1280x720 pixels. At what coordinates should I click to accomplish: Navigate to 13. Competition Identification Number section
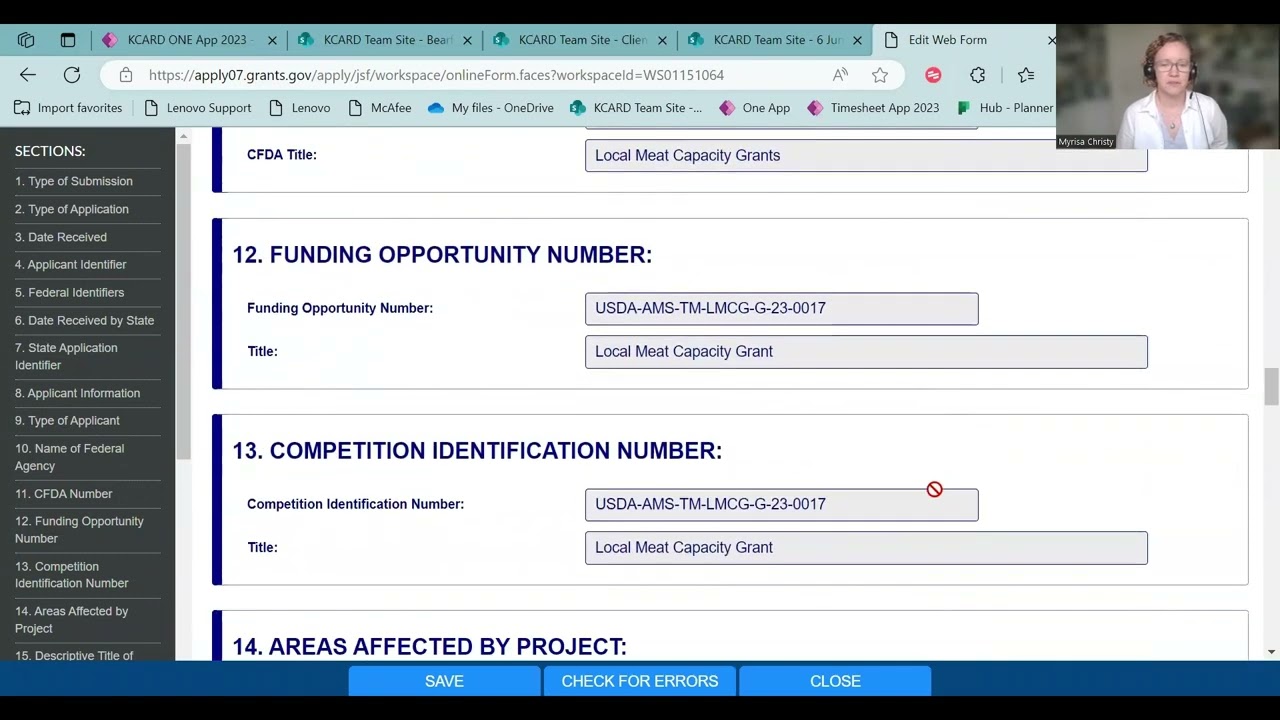click(x=72, y=574)
